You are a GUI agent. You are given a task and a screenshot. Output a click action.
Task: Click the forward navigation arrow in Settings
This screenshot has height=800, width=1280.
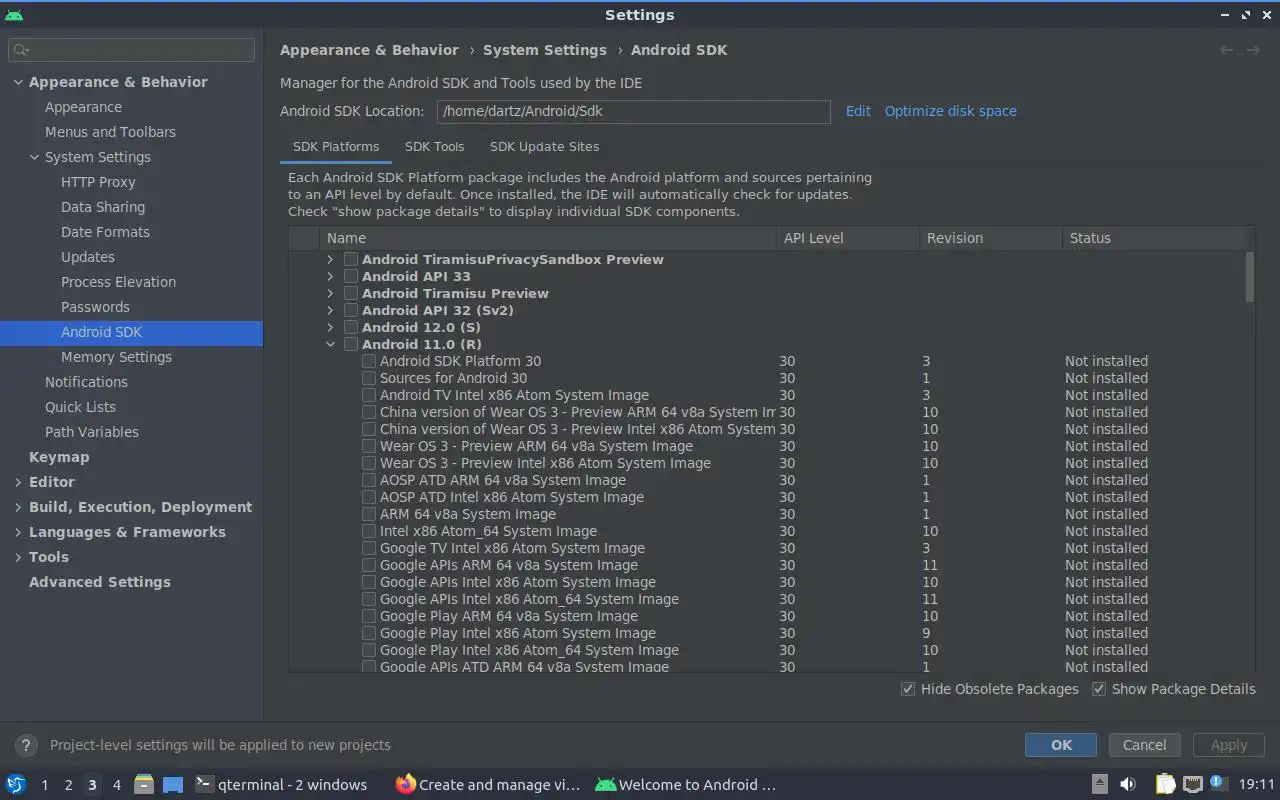[x=1252, y=50]
